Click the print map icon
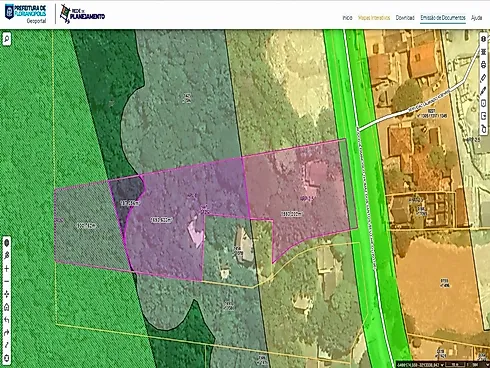The height and width of the screenshot is (368, 490). click(484, 65)
